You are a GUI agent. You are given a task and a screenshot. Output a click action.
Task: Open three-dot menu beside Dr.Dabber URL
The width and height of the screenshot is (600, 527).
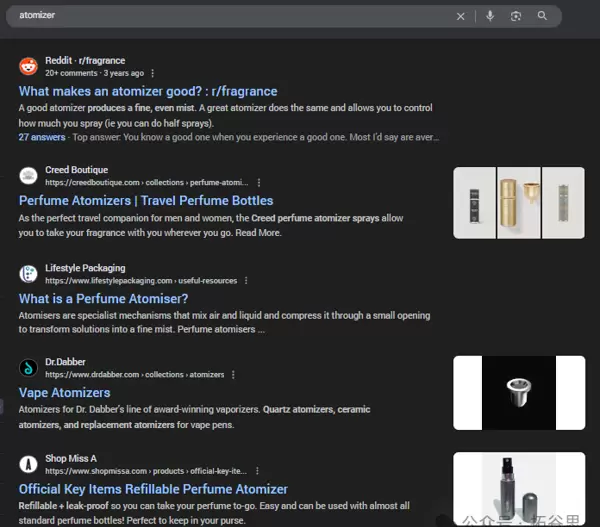click(x=233, y=375)
